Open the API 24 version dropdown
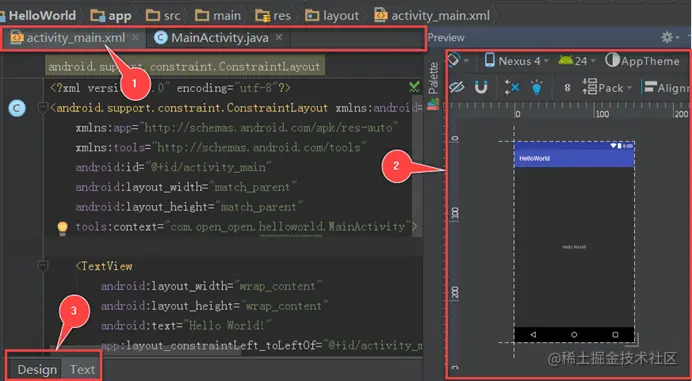 click(576, 60)
